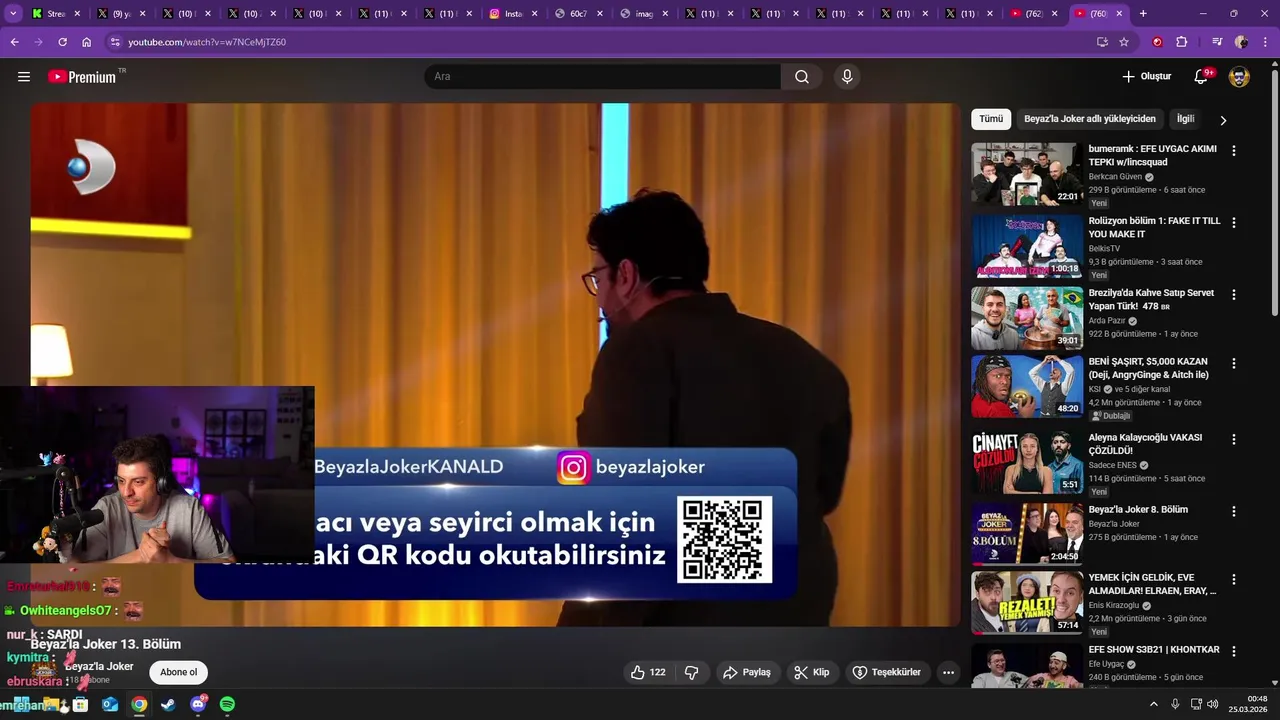Open the Beyaz'la Joker 8. Bölüm thumbnail

(1027, 534)
